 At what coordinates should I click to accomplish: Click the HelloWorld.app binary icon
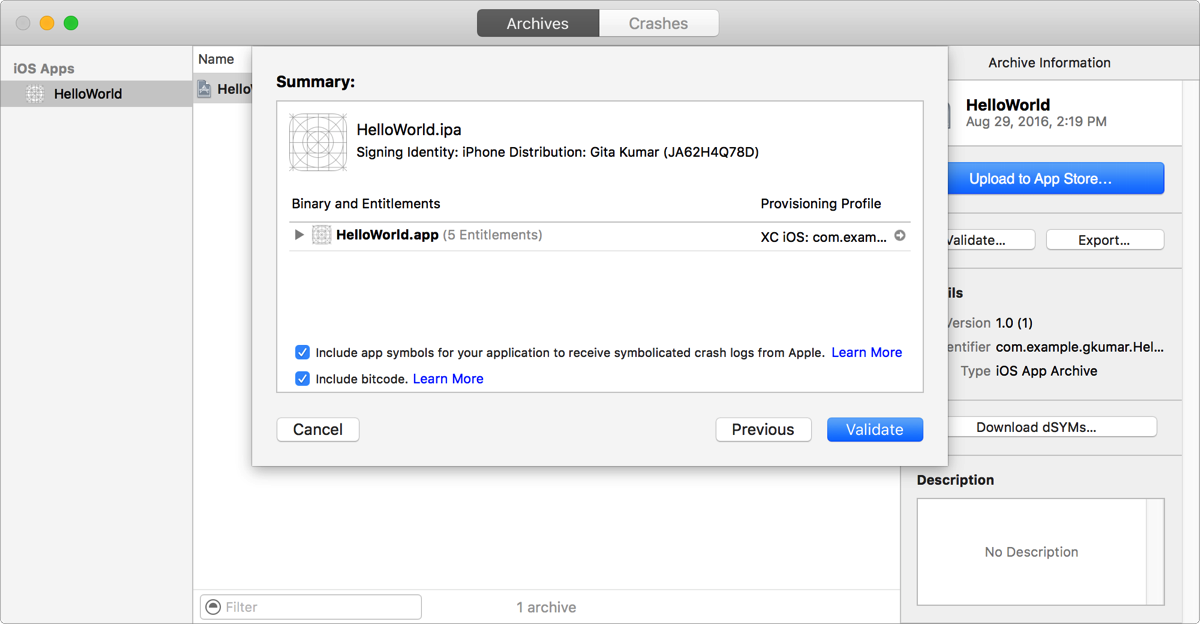(x=321, y=235)
